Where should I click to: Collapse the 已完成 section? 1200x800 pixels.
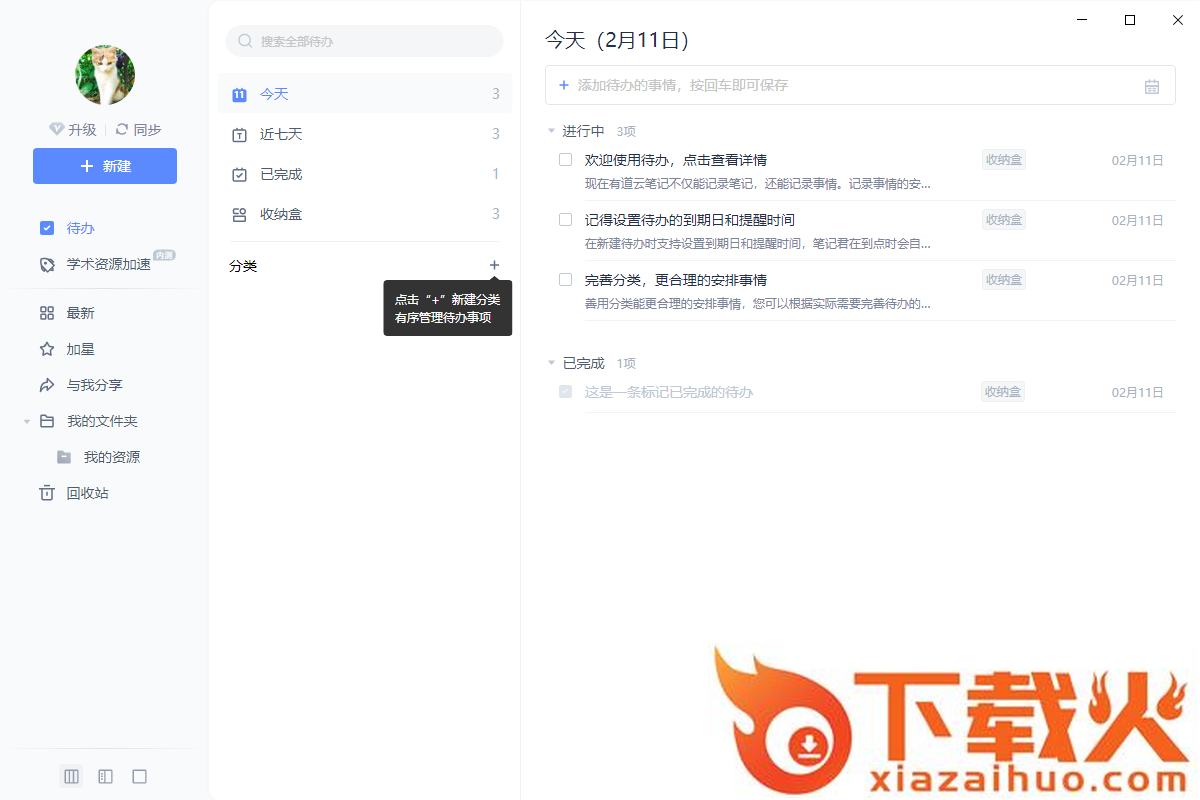551,363
